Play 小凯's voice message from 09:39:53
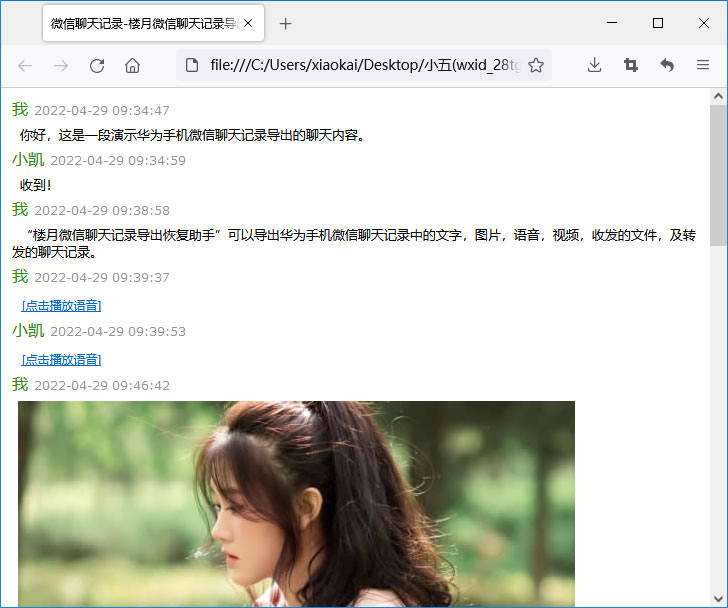Viewport: 728px width, 608px height. click(61, 360)
